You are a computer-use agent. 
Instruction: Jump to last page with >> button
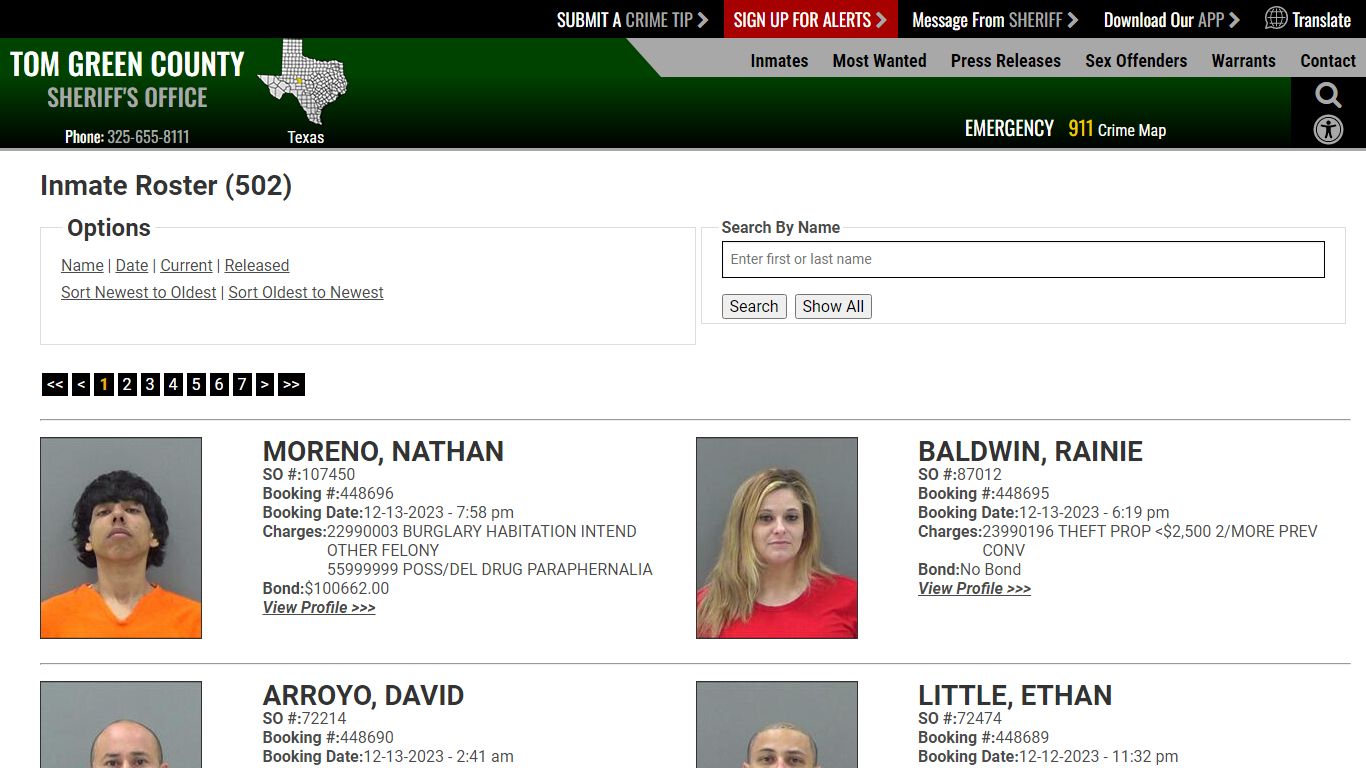pyautogui.click(x=291, y=384)
